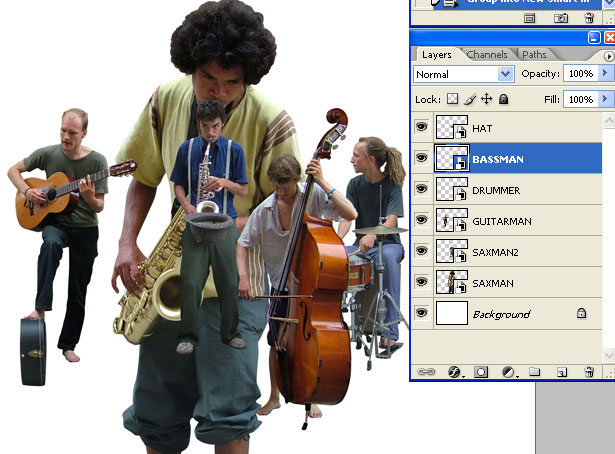Click the SAXMAN layer thumbnail
This screenshot has width=615, height=454.
tap(451, 282)
